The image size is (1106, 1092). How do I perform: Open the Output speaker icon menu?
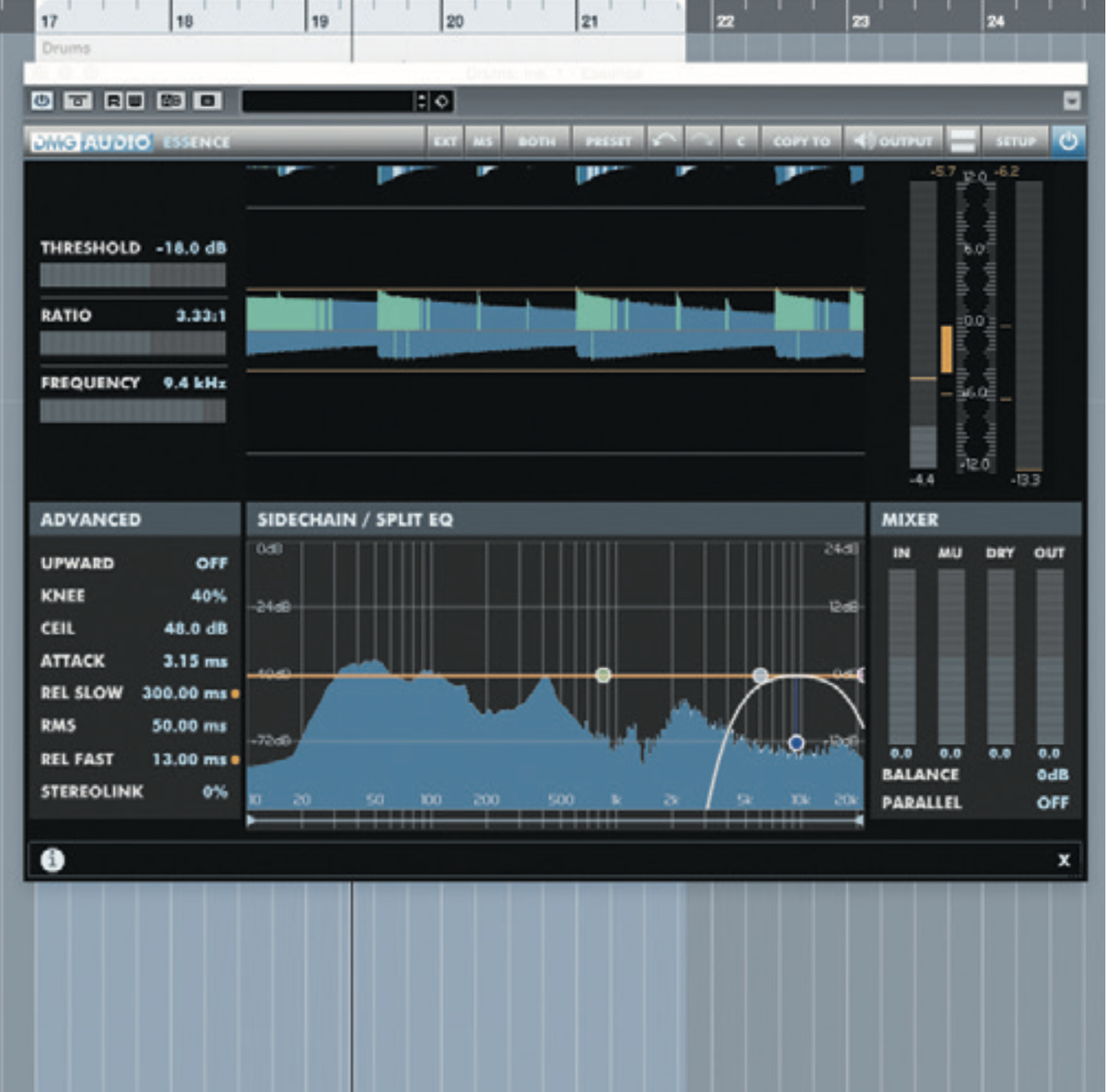coord(863,141)
